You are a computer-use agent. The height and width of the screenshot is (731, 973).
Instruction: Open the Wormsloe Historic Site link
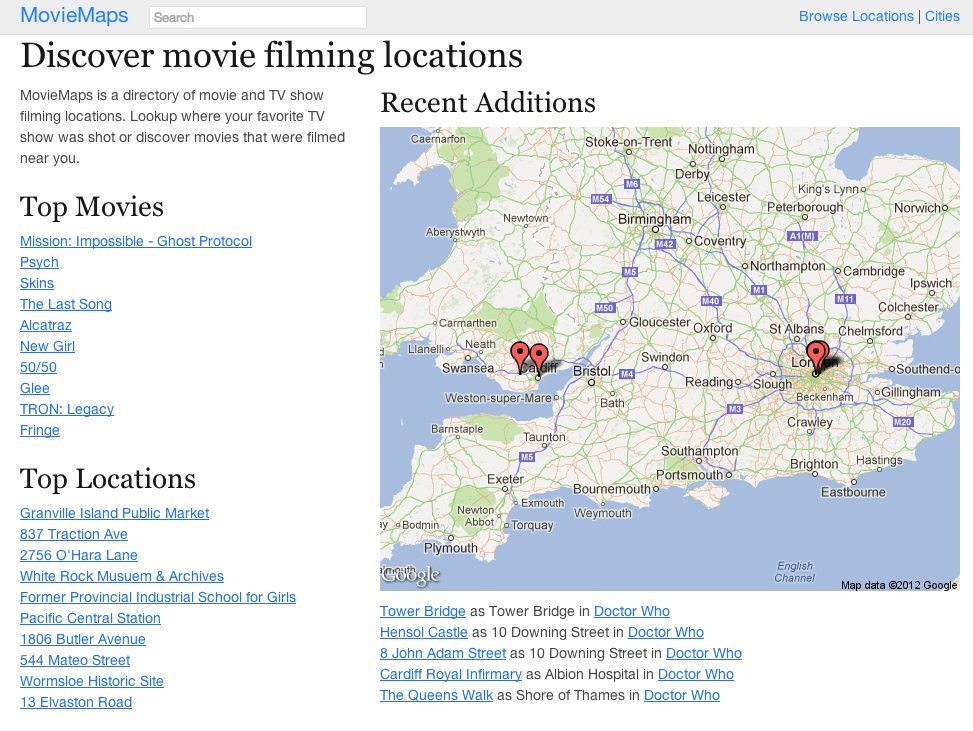92,681
